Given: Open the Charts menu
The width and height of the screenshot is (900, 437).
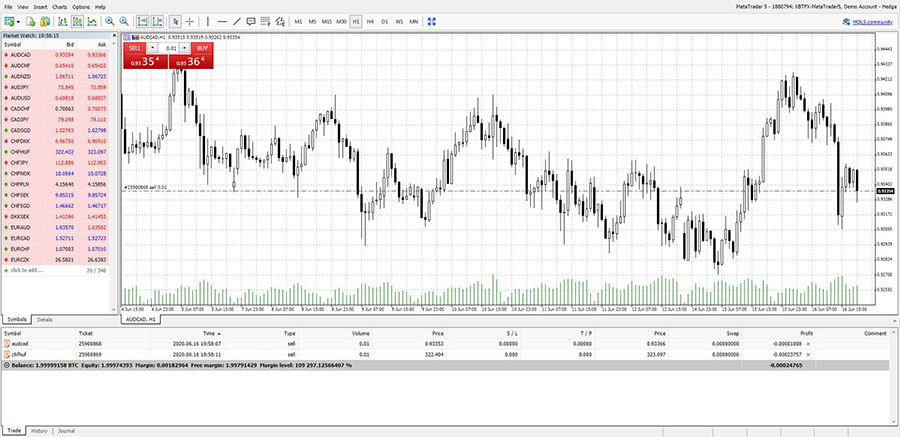Looking at the screenshot, I should pyautogui.click(x=60, y=7).
